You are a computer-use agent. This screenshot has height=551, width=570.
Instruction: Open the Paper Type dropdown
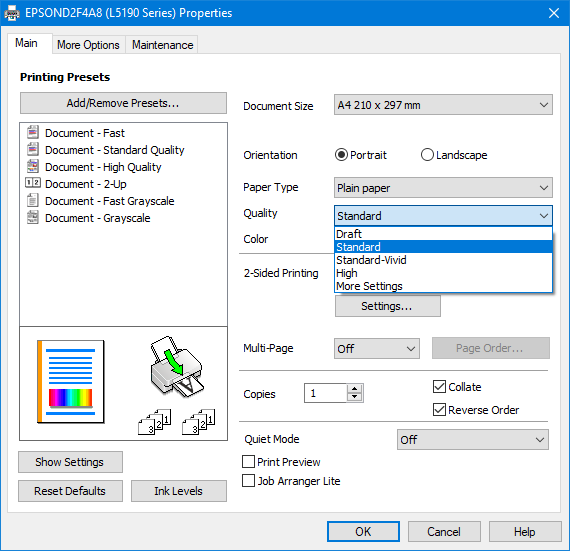(443, 188)
